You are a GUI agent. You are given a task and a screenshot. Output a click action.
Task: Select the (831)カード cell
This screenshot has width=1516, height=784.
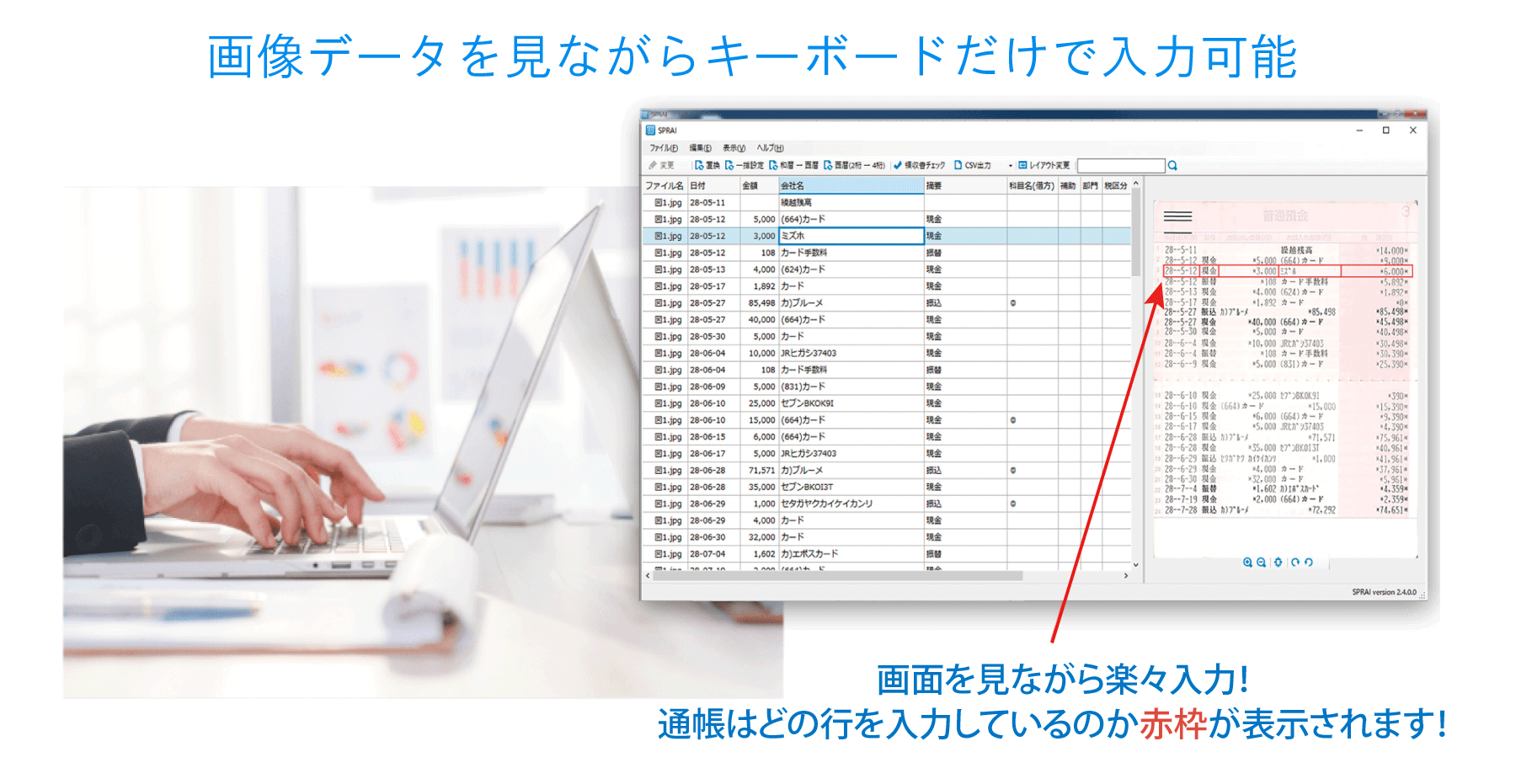851,387
